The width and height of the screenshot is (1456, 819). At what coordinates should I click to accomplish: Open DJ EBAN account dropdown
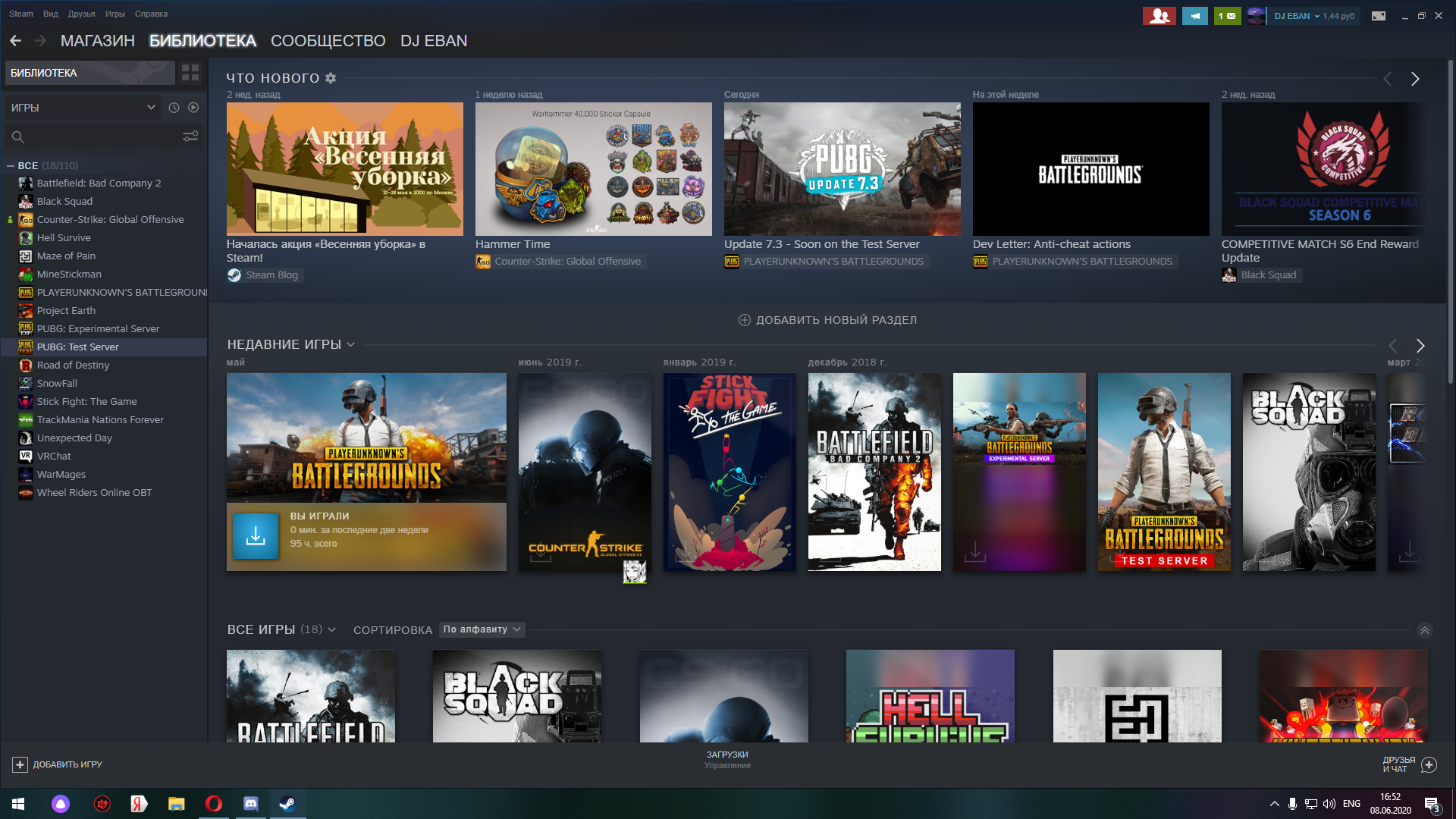tap(1314, 16)
